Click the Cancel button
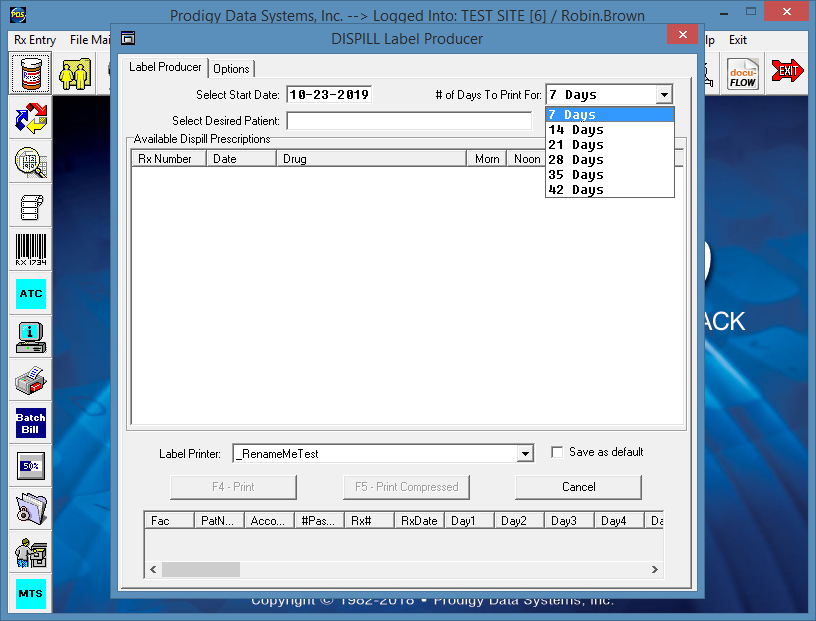816x621 pixels. [578, 487]
